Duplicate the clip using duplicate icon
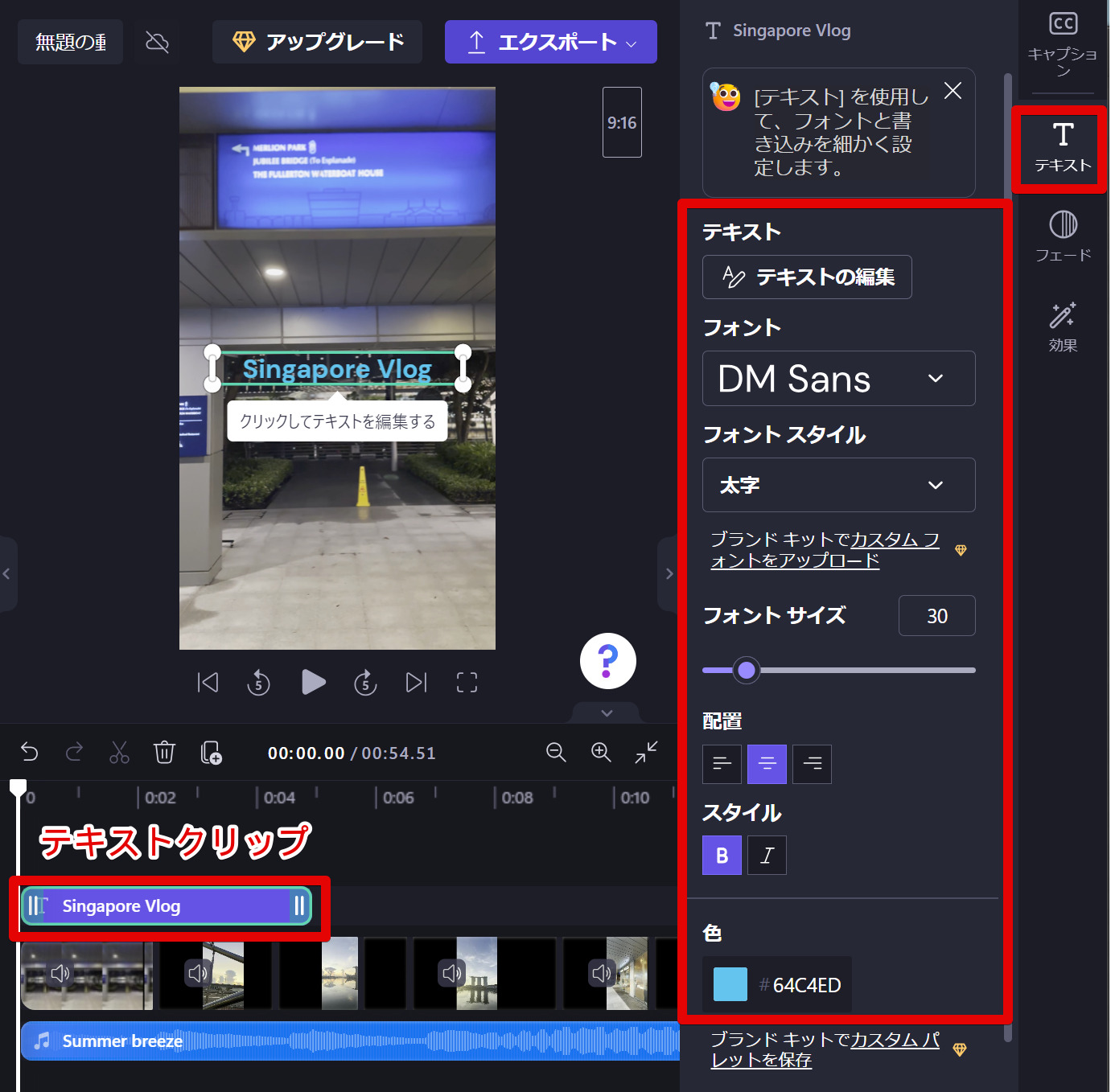Viewport: 1111px width, 1092px height. point(210,753)
